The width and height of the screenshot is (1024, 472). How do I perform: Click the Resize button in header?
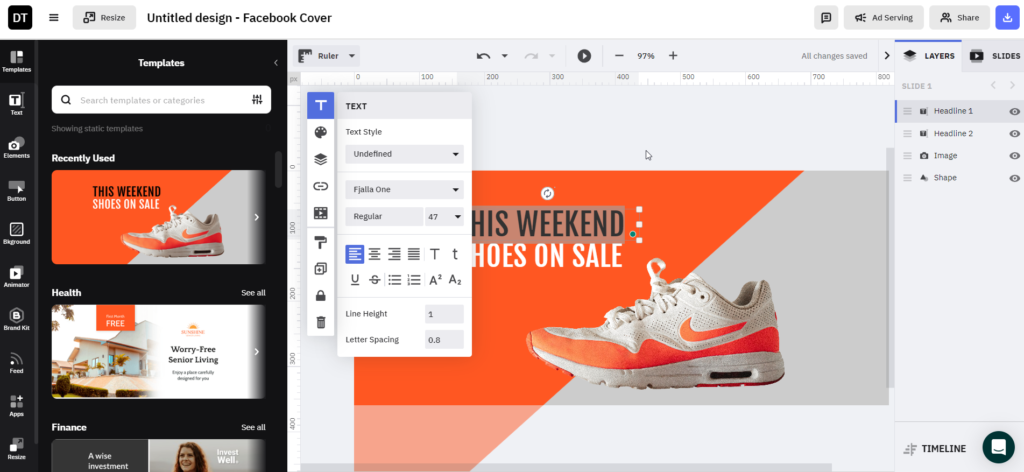104,18
